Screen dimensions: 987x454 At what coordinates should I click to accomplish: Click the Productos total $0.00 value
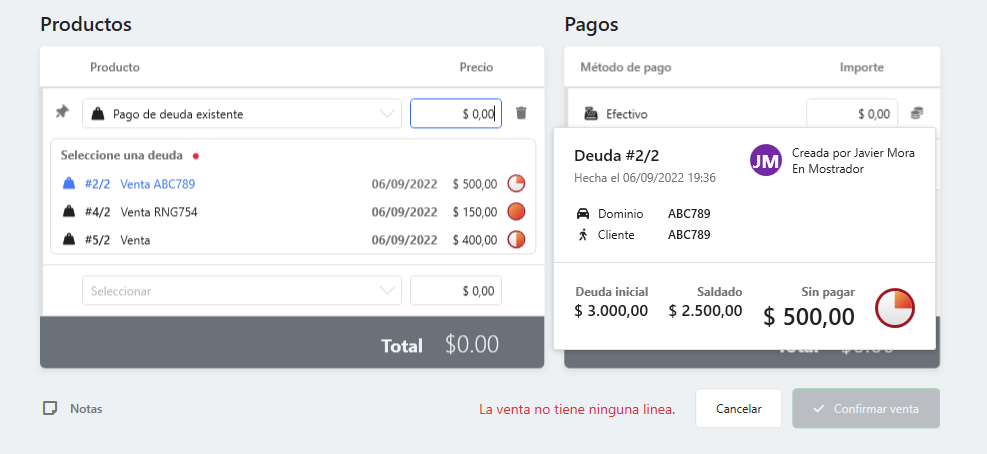tap(472, 344)
